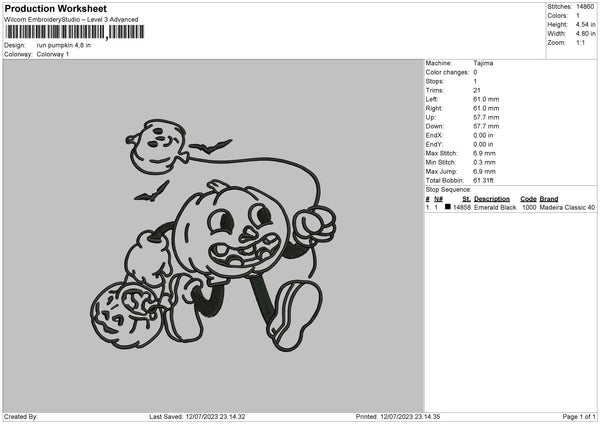600x424 pixels.
Task: Click the Machine value 'Tajima'
Action: point(483,63)
